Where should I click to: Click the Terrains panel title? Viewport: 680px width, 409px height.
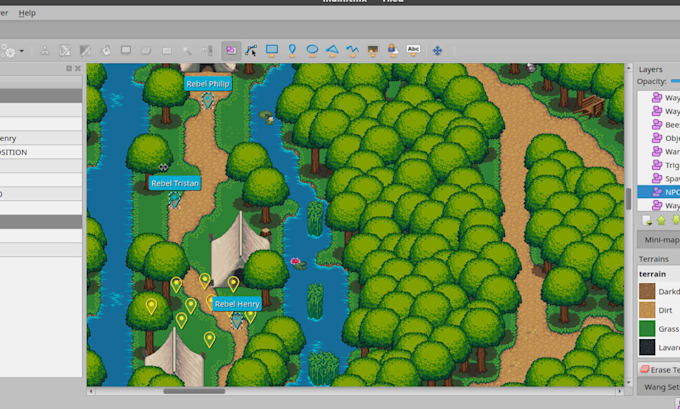[654, 259]
